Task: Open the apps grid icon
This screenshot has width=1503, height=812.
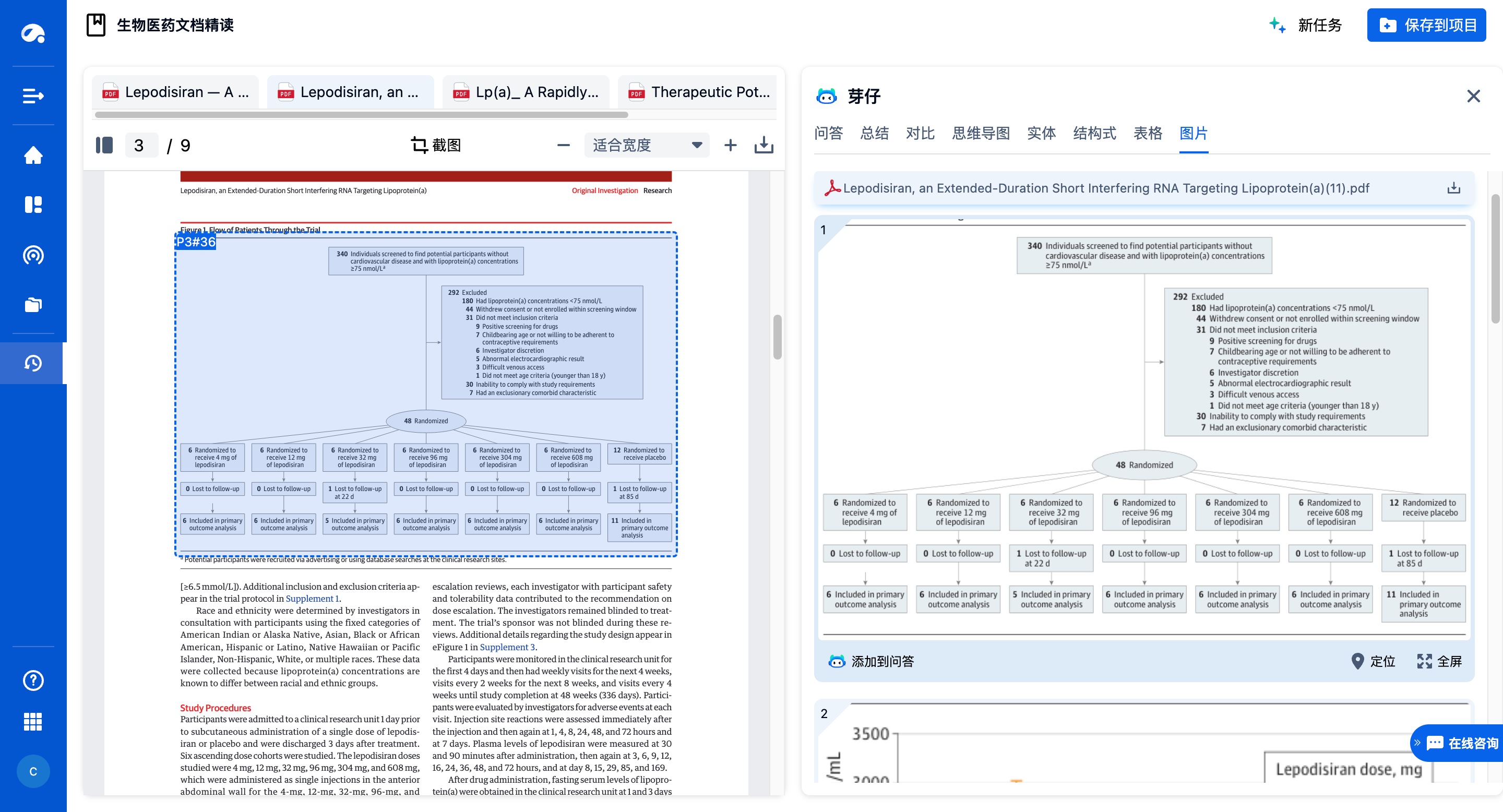Action: [x=33, y=722]
